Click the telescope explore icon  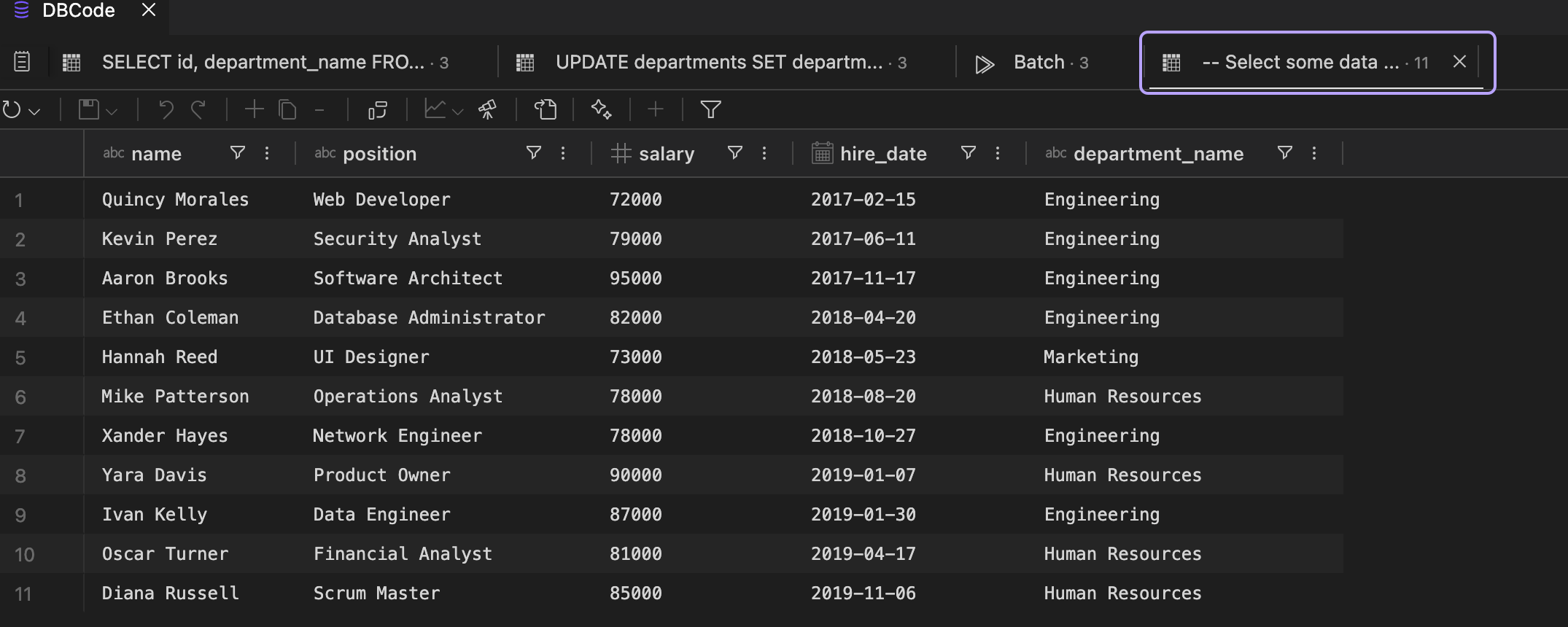click(487, 110)
